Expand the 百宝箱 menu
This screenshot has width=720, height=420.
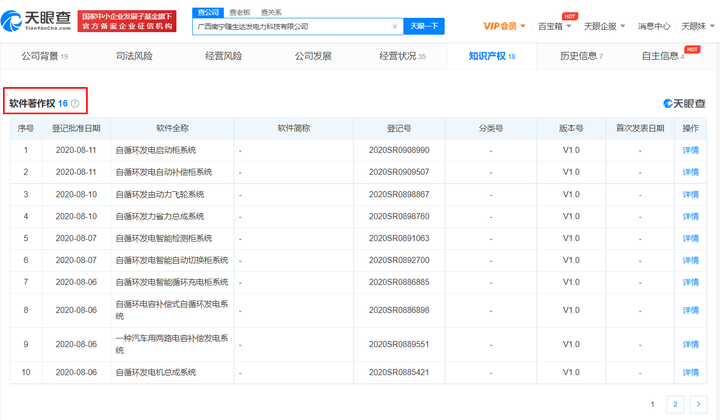tap(554, 26)
